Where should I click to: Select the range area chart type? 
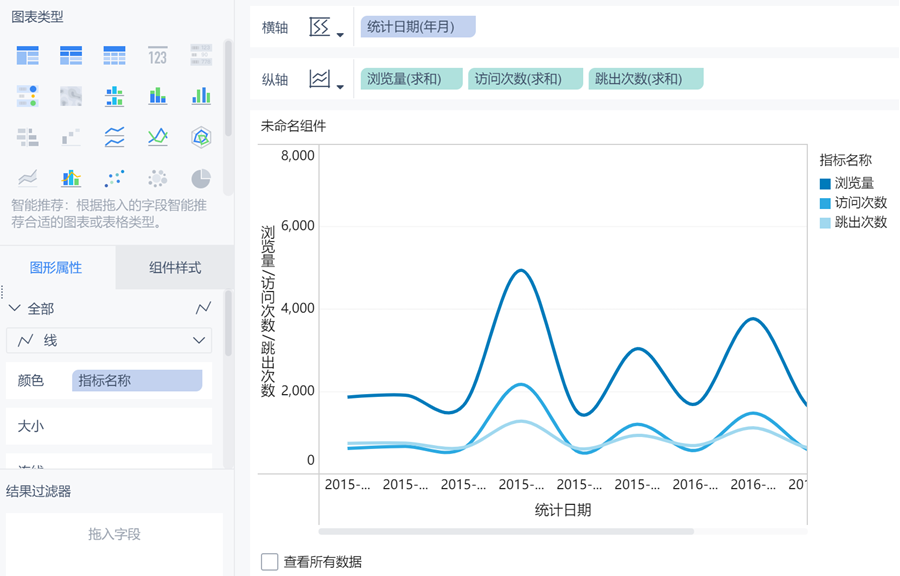click(28, 178)
